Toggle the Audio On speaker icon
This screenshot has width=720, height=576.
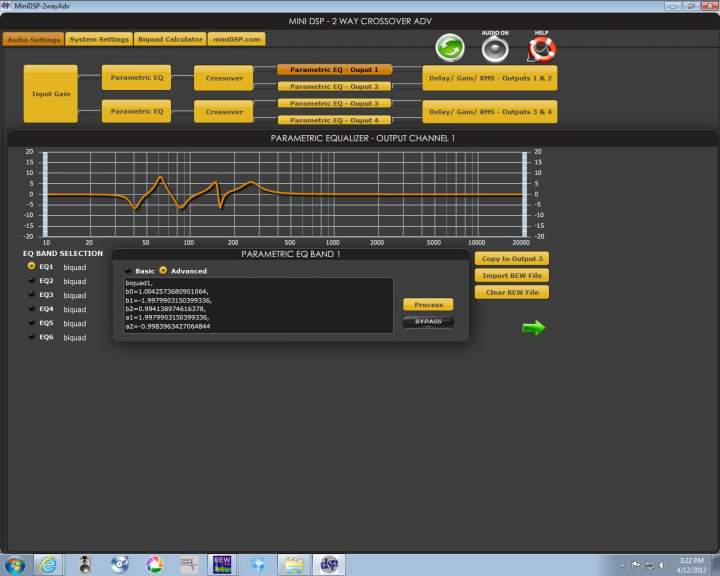coord(495,49)
